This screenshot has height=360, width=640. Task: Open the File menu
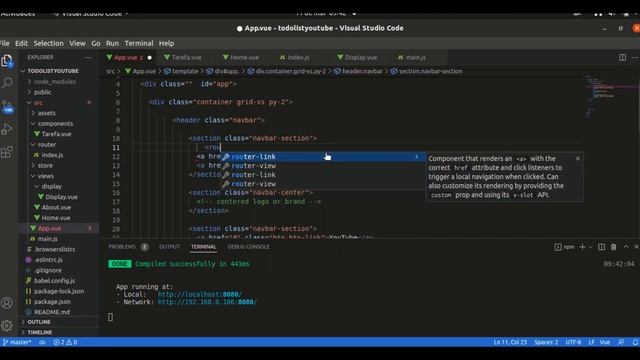tap(4, 43)
